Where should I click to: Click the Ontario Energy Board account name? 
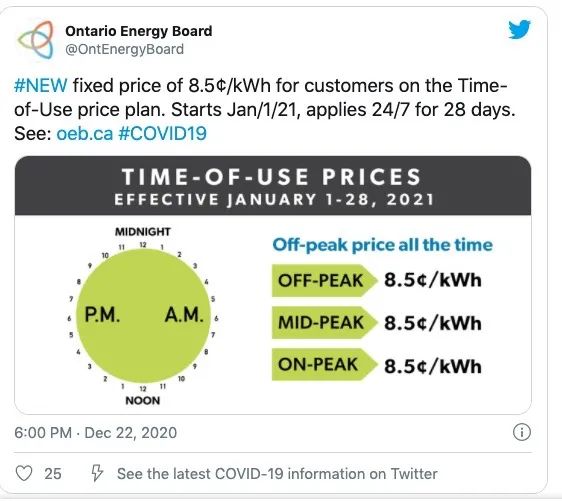(139, 31)
